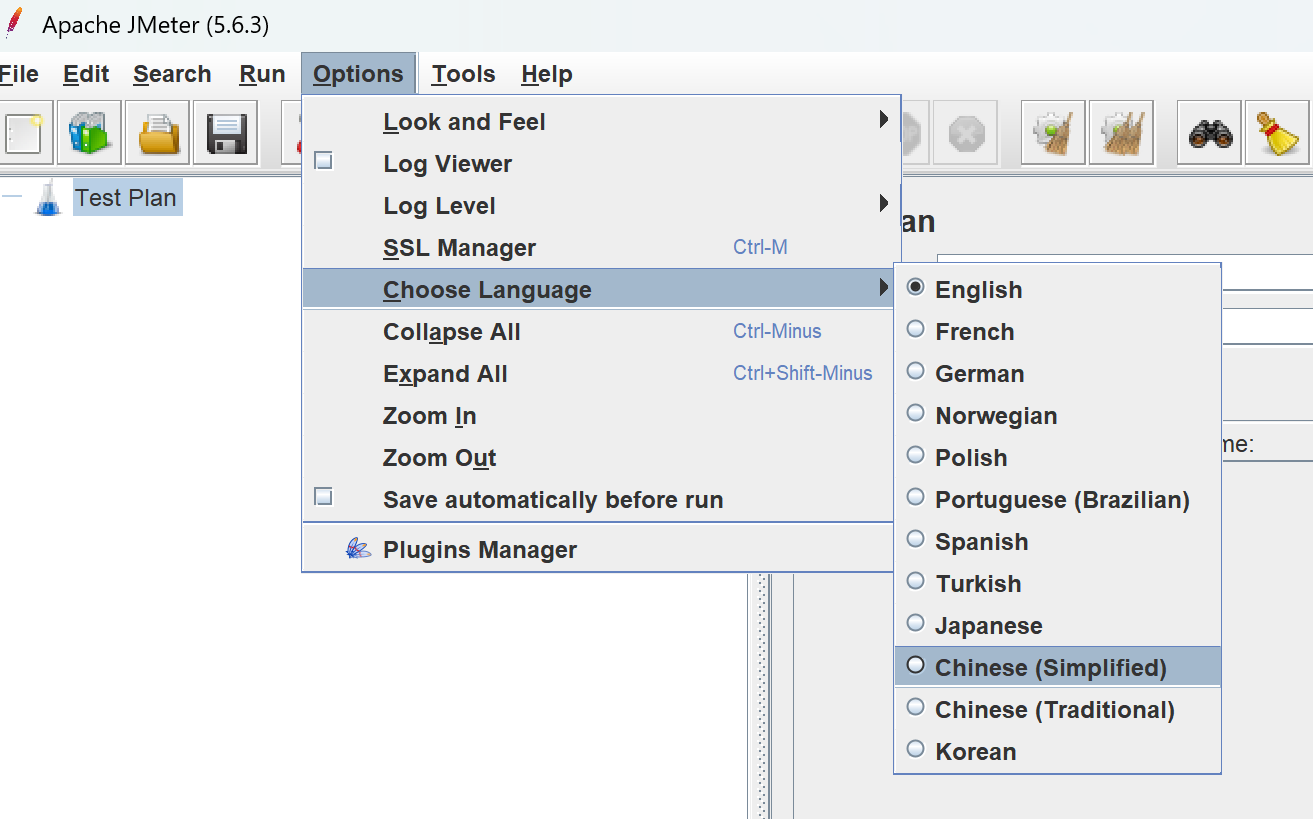Click the greyed-out Shutdown X icon
This screenshot has height=819, width=1313.
[965, 132]
